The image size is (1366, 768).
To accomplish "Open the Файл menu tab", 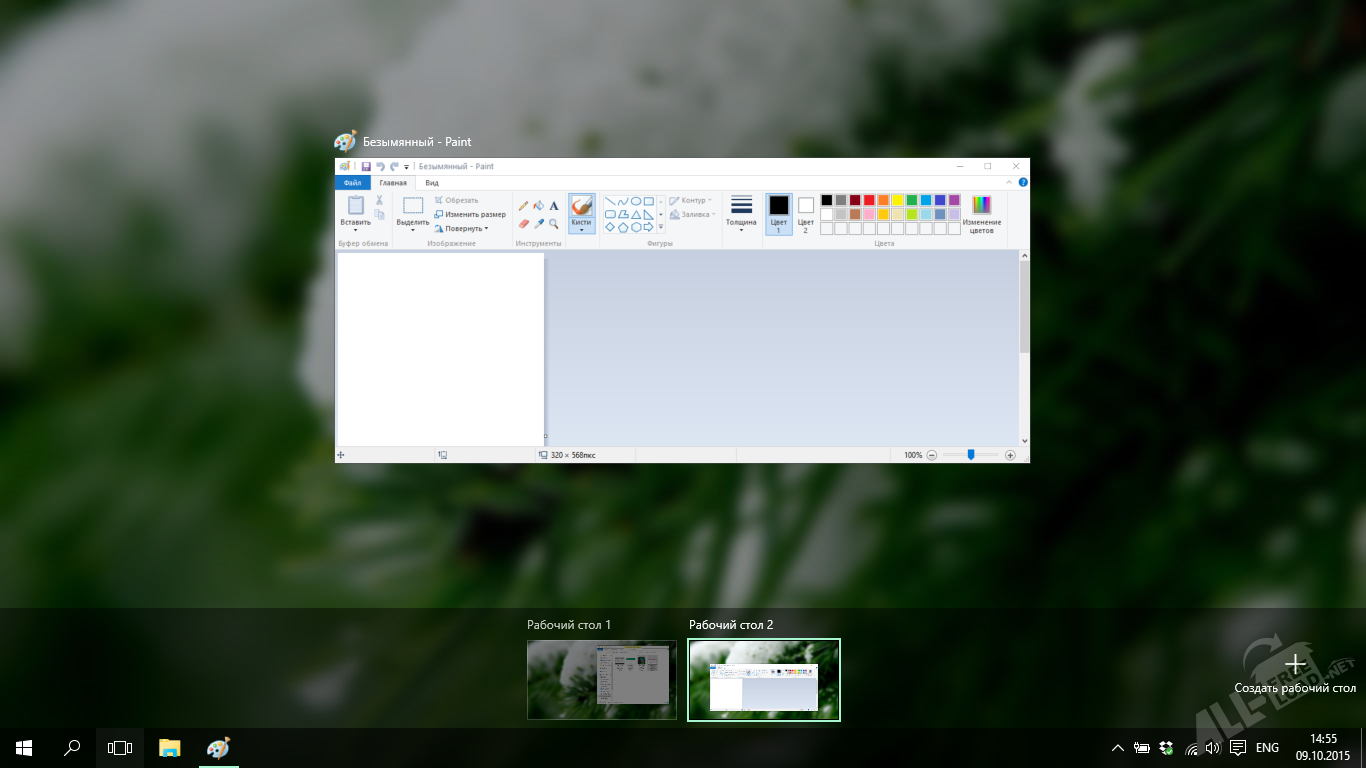I will pos(352,183).
